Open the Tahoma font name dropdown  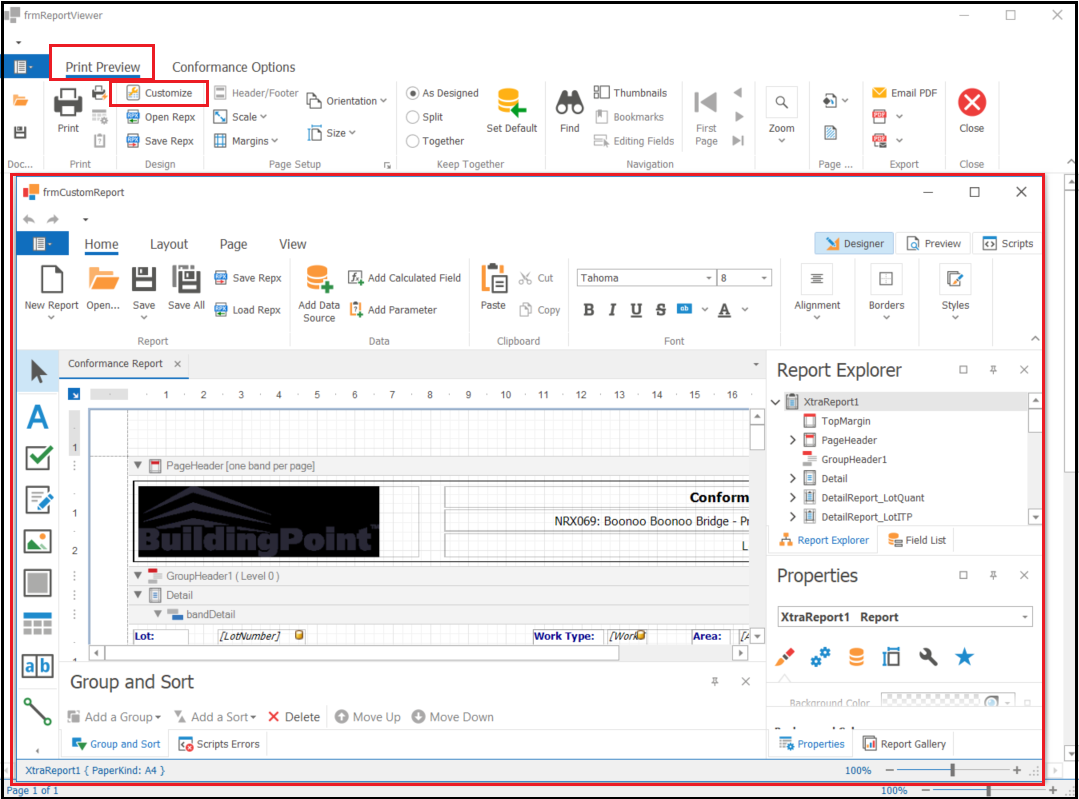point(709,278)
